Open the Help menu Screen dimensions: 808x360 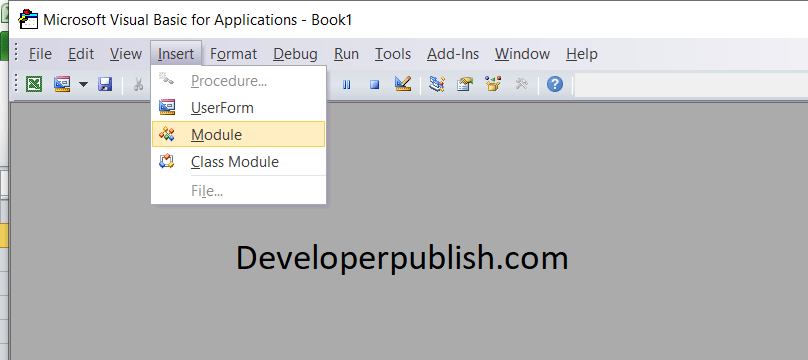point(582,54)
